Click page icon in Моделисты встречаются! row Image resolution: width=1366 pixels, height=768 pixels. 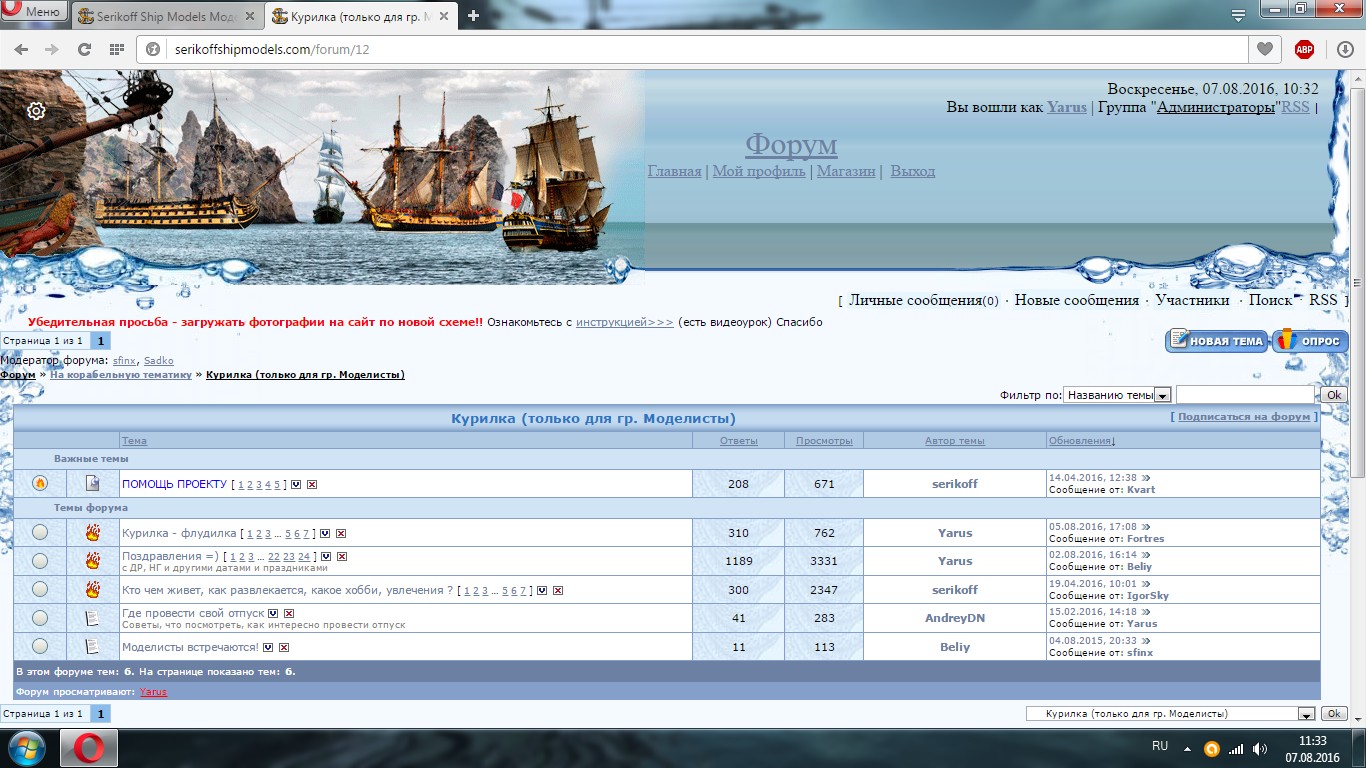tap(93, 646)
